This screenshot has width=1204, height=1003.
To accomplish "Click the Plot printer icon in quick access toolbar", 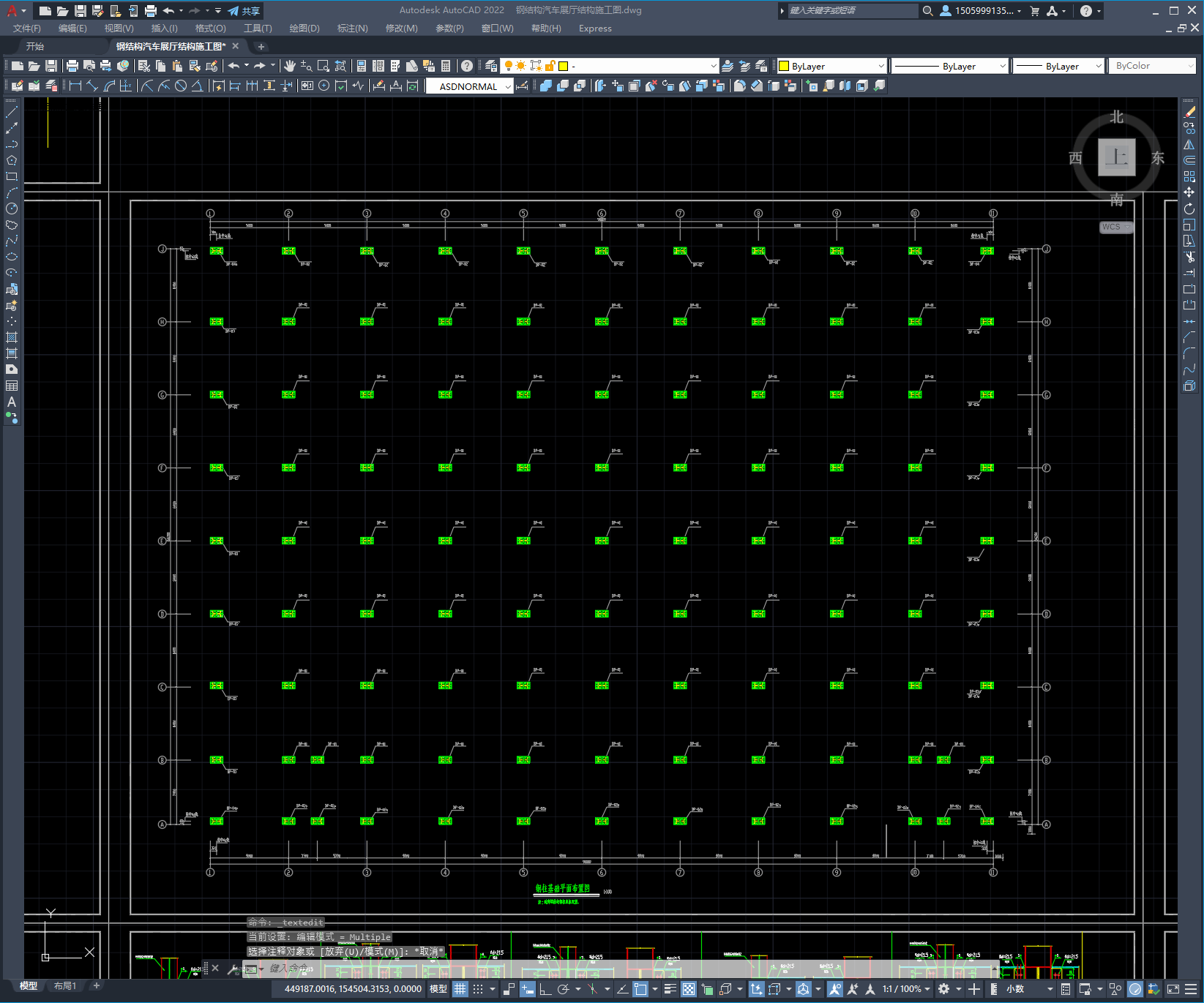I will tap(151, 11).
